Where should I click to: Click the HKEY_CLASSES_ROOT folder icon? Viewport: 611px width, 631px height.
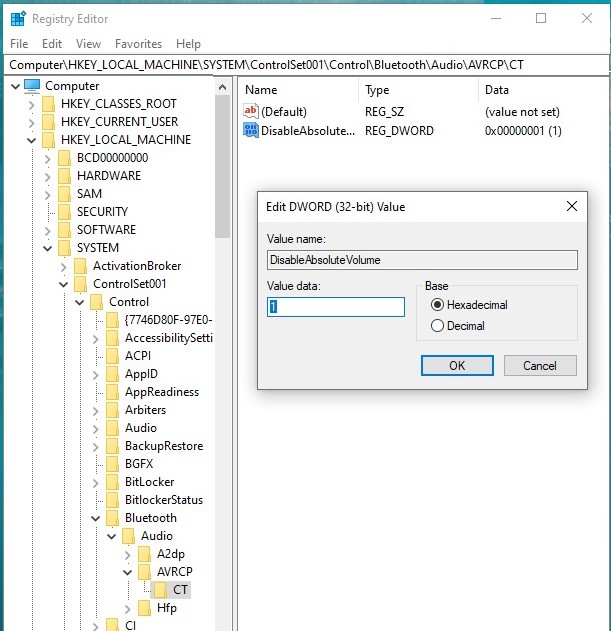[48, 104]
